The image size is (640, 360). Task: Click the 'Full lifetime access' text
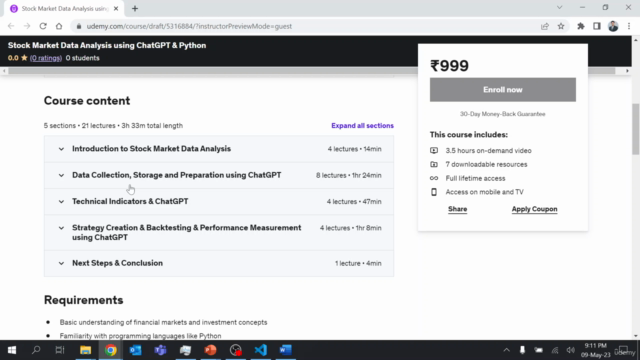click(475, 178)
